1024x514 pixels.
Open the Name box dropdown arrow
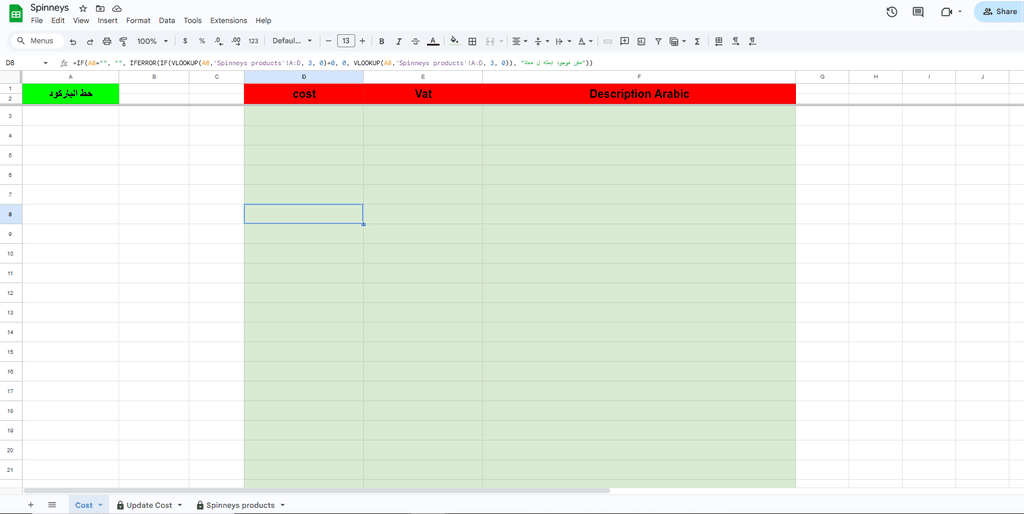46,63
